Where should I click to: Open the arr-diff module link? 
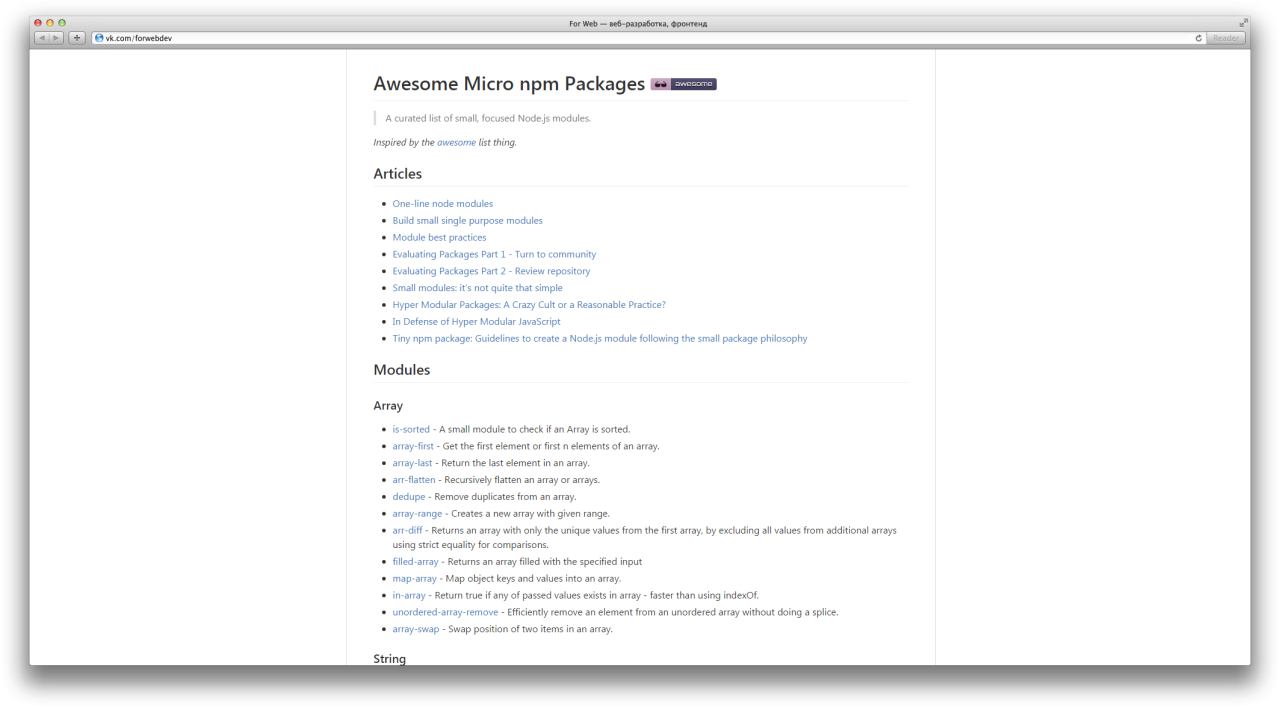(x=407, y=530)
